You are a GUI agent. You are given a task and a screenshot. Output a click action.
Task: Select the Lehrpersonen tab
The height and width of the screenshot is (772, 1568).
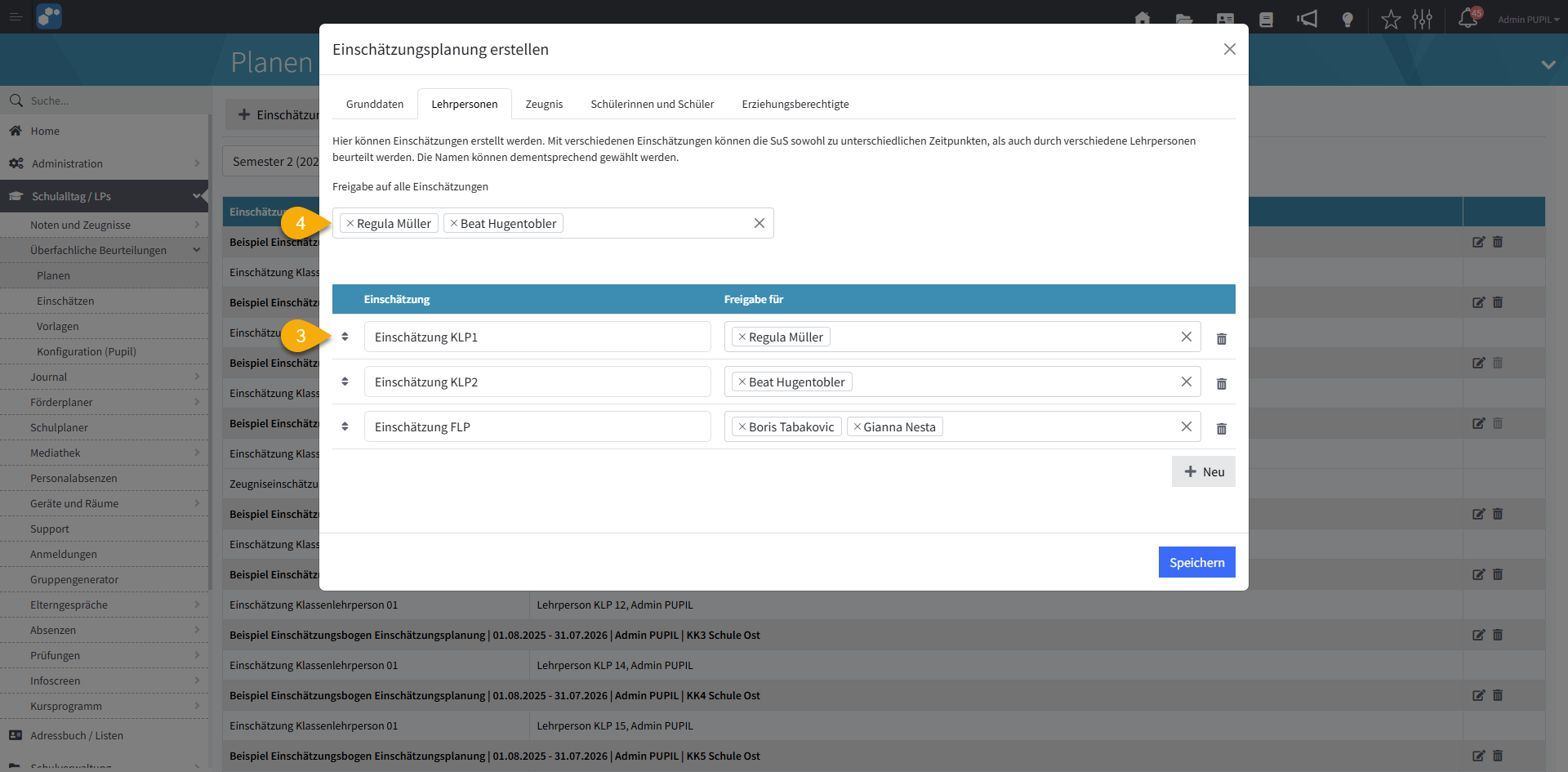point(465,104)
